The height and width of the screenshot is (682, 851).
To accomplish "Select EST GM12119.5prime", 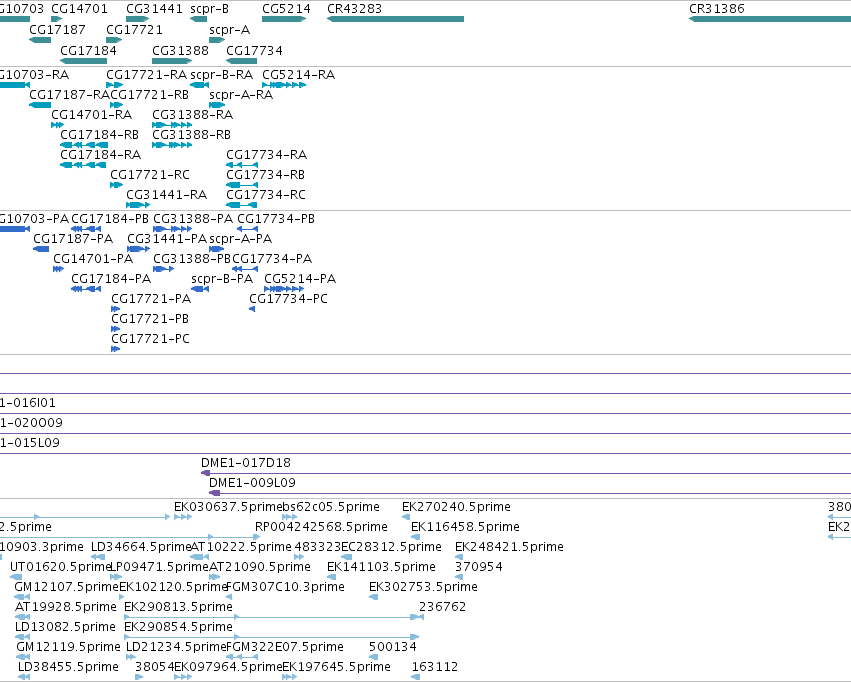I will 68,647.
